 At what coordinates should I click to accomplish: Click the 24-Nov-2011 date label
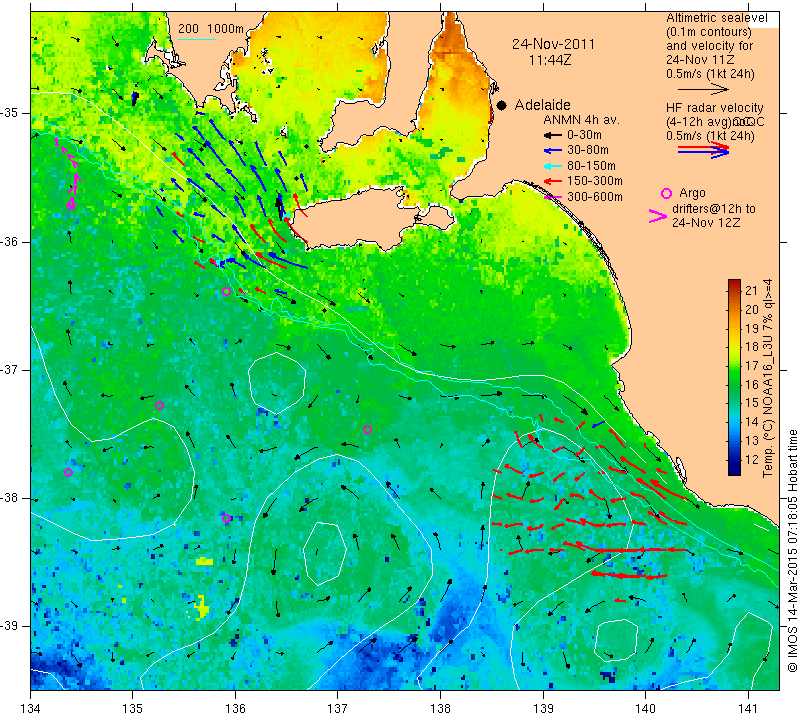[554, 44]
